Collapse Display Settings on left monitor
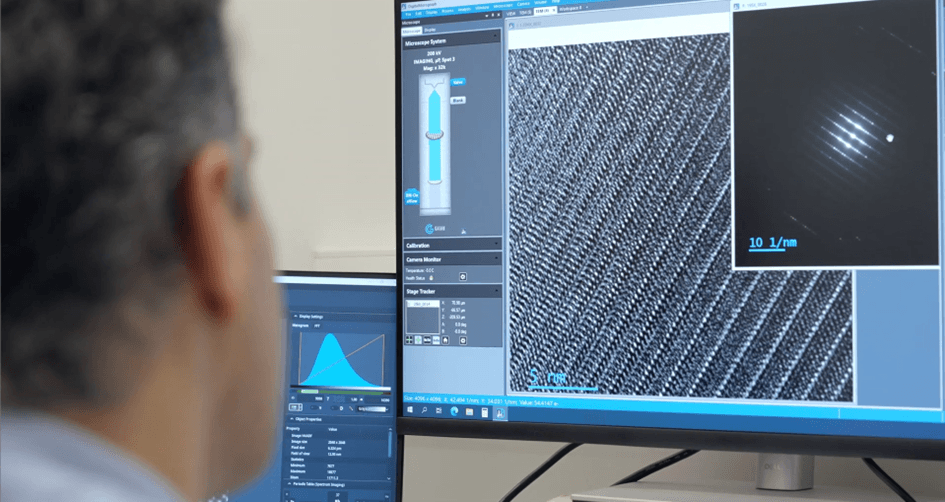The width and height of the screenshot is (945, 502). click(295, 316)
